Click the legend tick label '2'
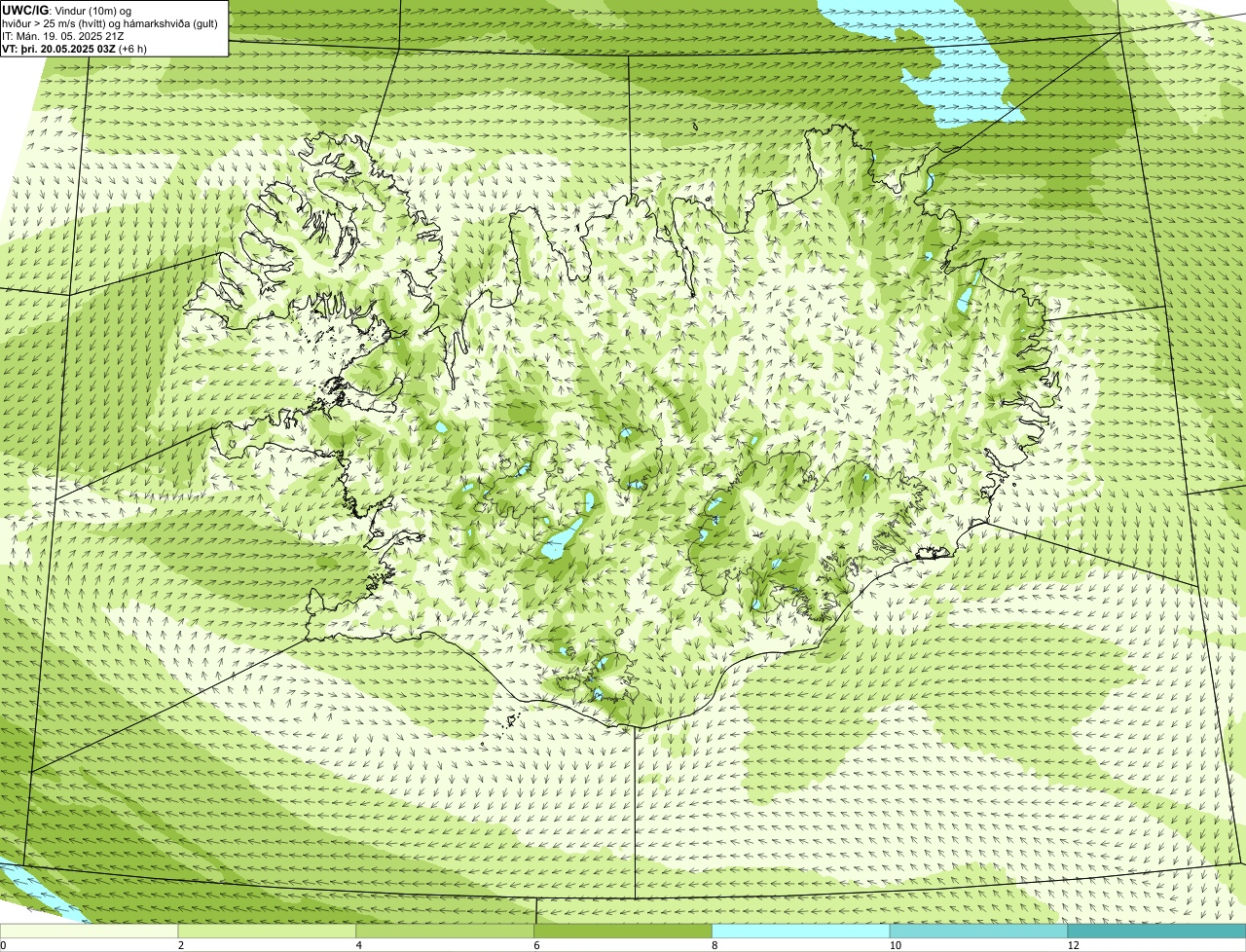The height and width of the screenshot is (952, 1246). [x=180, y=945]
